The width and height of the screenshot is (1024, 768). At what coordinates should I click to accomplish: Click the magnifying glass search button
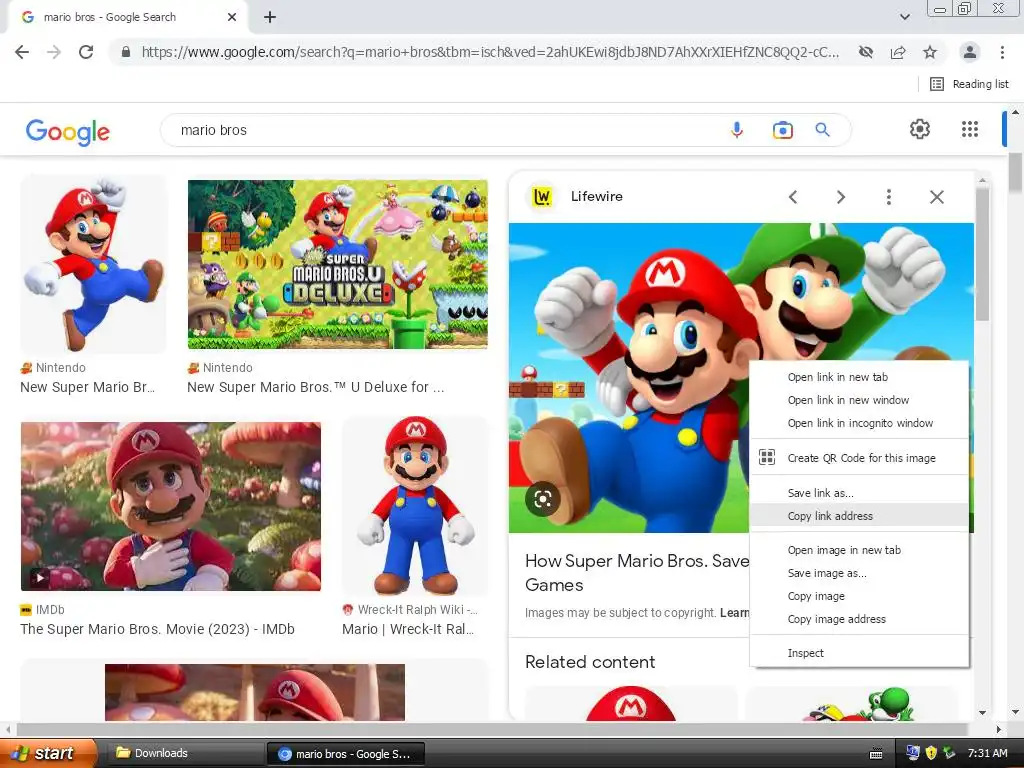click(x=823, y=130)
